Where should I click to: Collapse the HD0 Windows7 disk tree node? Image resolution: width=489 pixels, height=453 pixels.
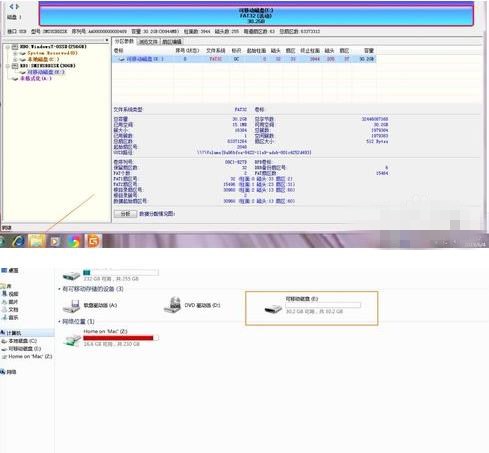point(8,47)
